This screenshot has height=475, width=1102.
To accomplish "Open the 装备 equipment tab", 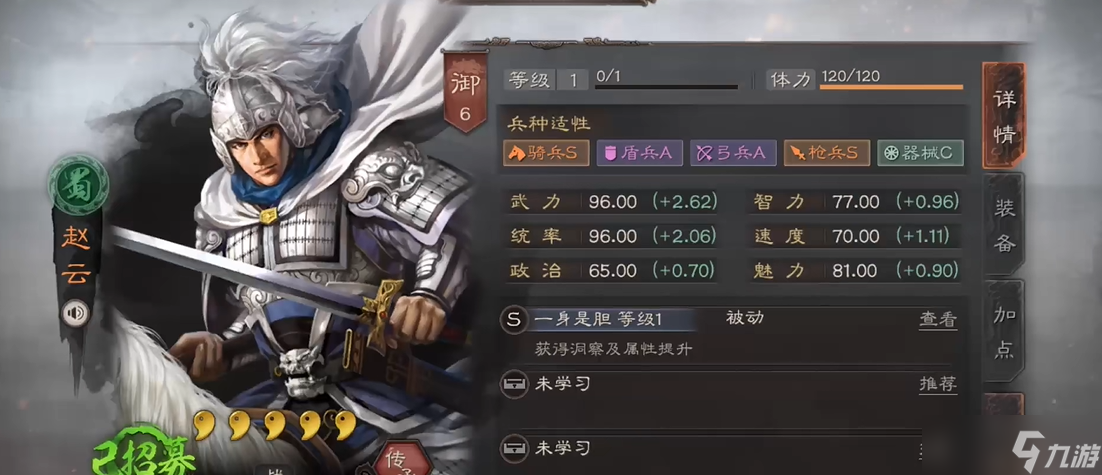I will pos(1004,225).
